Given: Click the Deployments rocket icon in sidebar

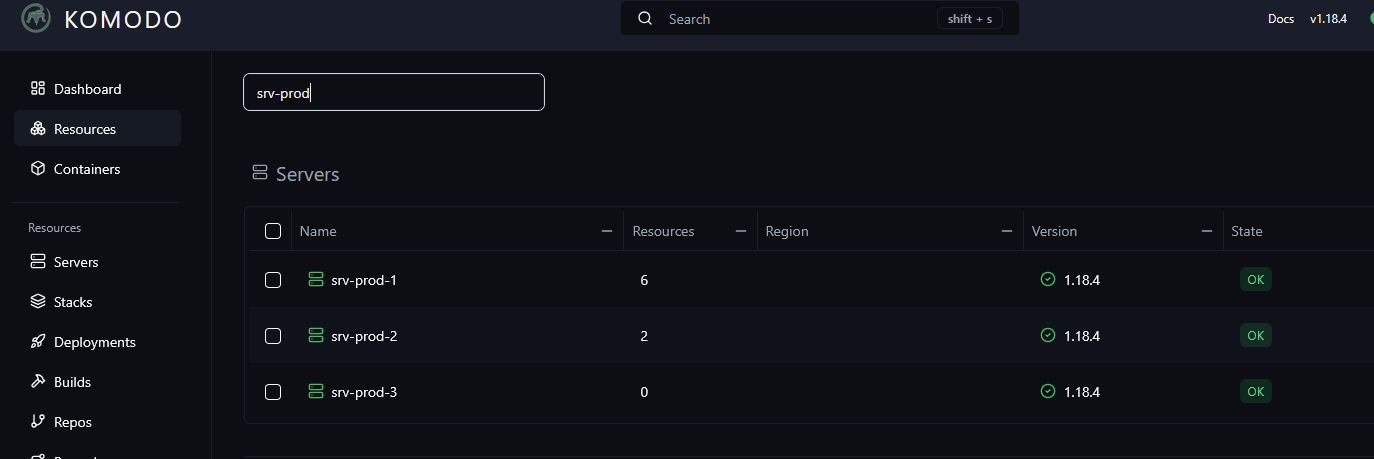Looking at the screenshot, I should (x=38, y=341).
